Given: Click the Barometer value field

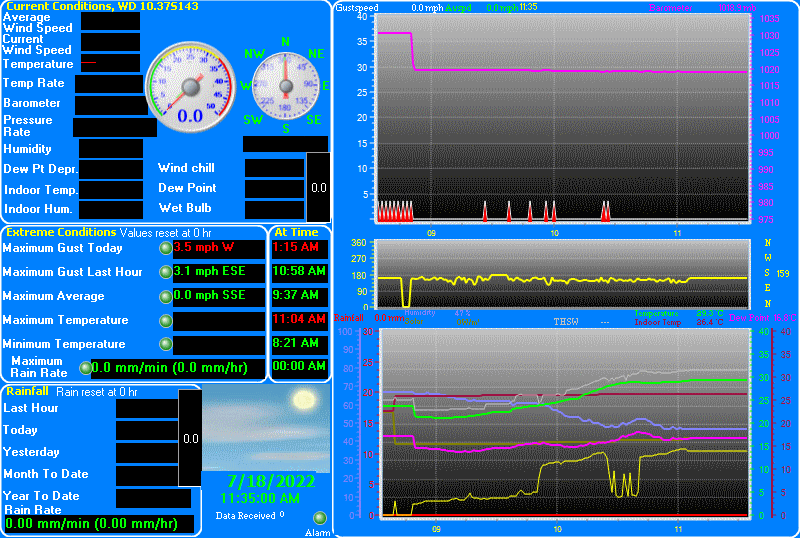Looking at the screenshot, I should pos(110,104).
